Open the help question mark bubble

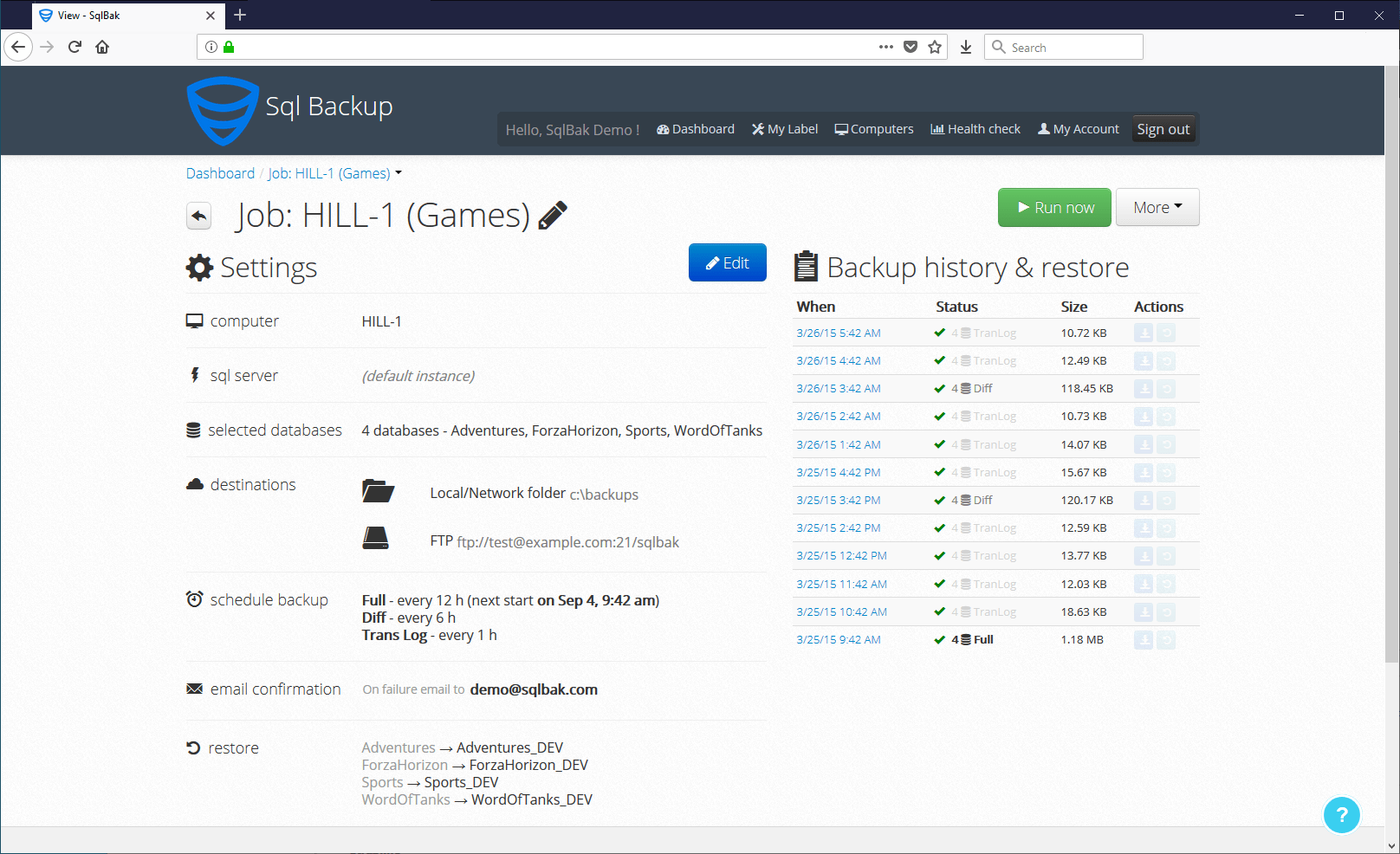(1341, 815)
